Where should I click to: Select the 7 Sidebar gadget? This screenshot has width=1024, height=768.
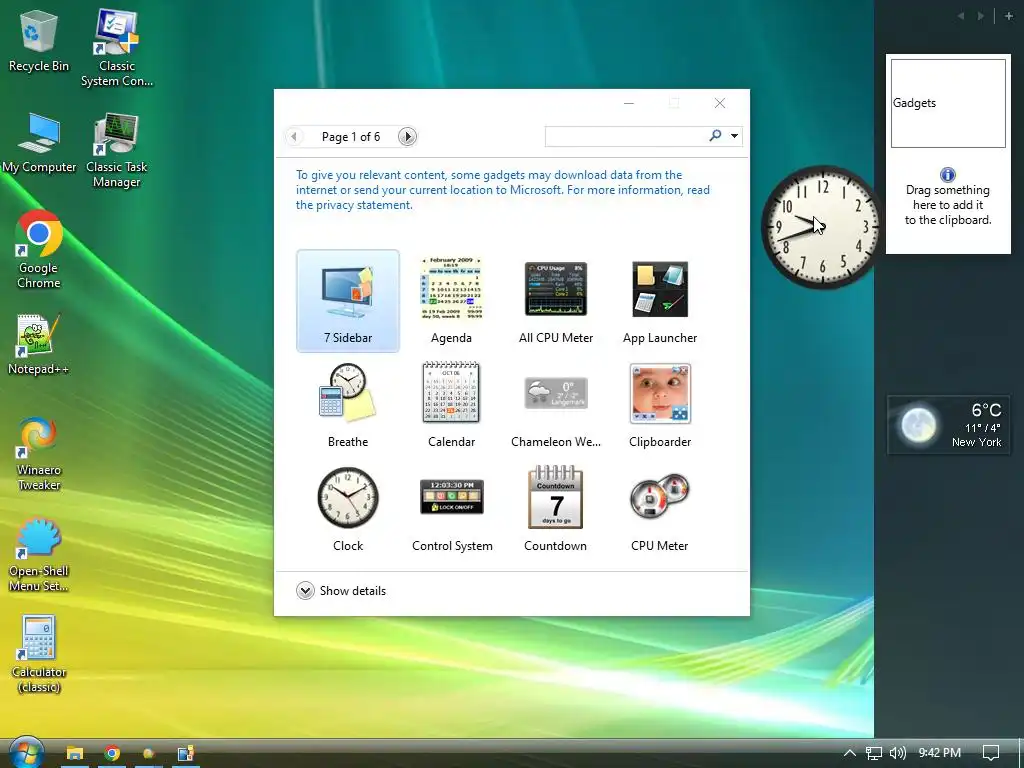pyautogui.click(x=347, y=301)
